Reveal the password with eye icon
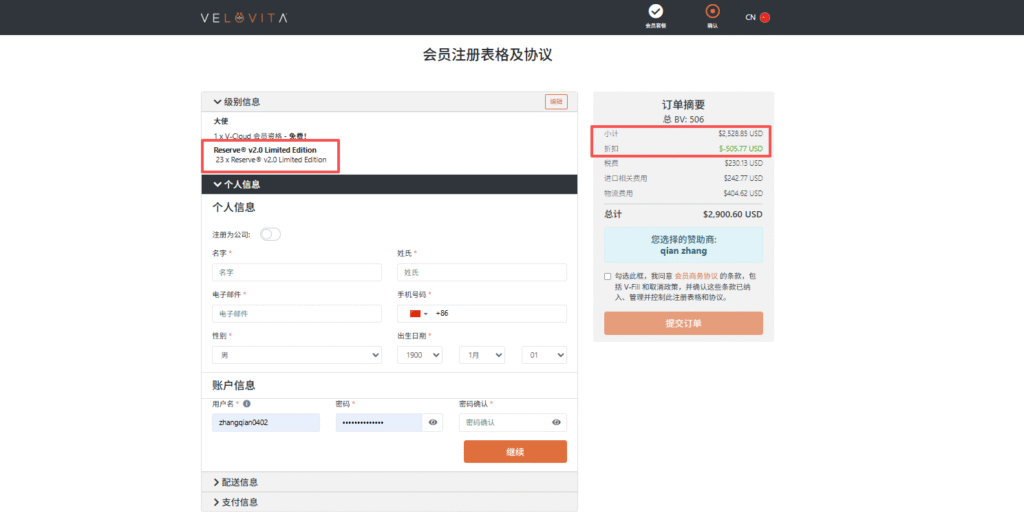The image size is (1024, 520). tap(433, 423)
